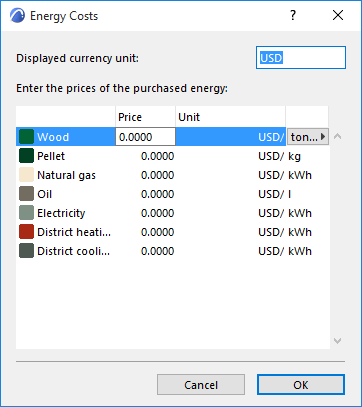The height and width of the screenshot is (407, 362).
Task: Click the list scroll down arrow
Action: [337, 341]
